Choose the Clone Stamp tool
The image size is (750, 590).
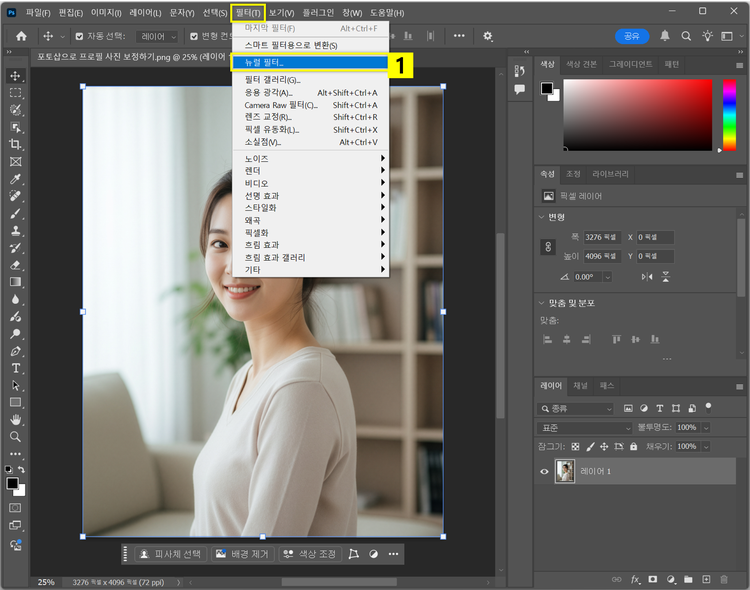tap(16, 231)
